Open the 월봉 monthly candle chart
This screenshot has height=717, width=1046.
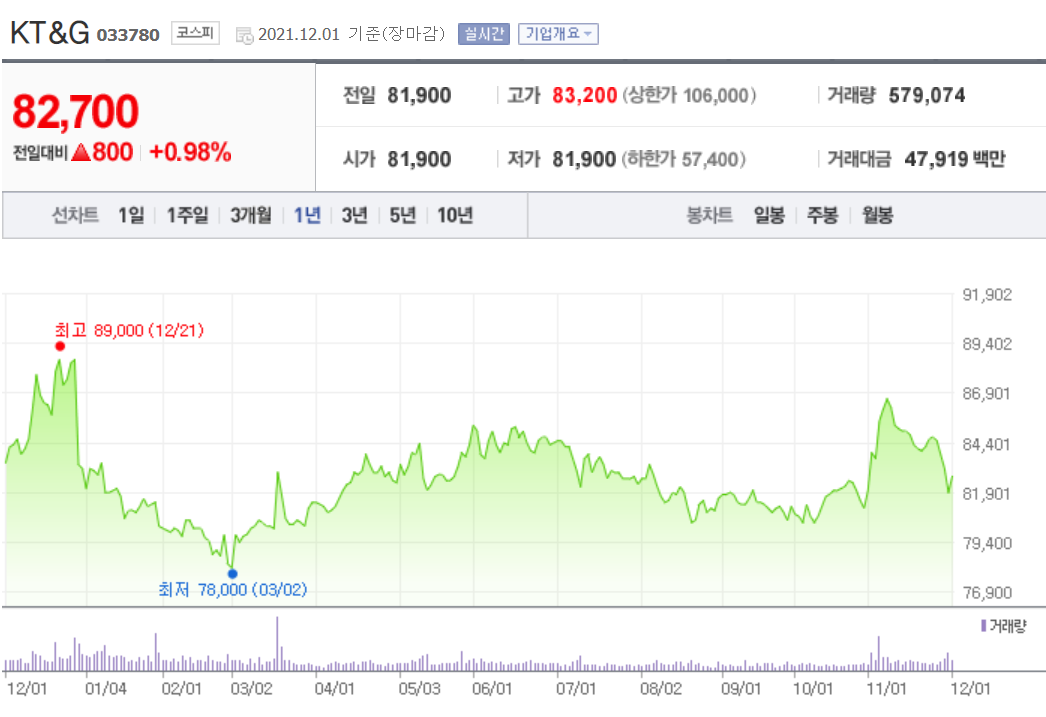[877, 215]
